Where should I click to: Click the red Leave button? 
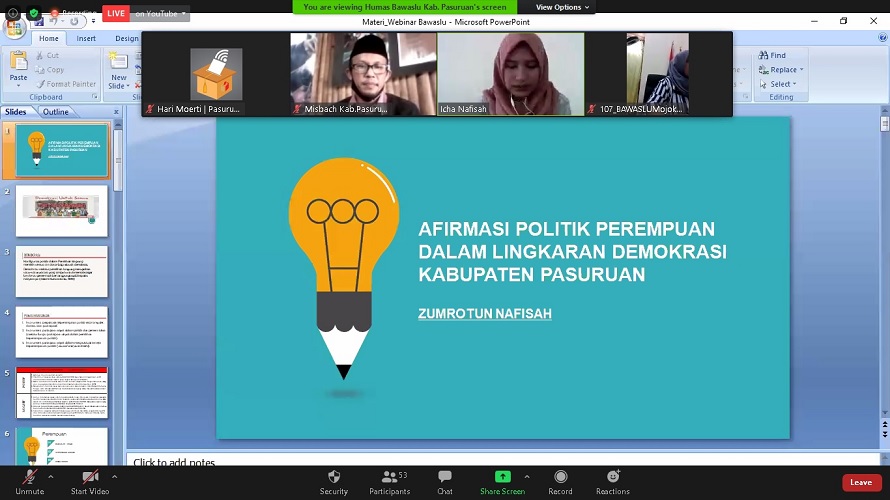click(x=861, y=482)
